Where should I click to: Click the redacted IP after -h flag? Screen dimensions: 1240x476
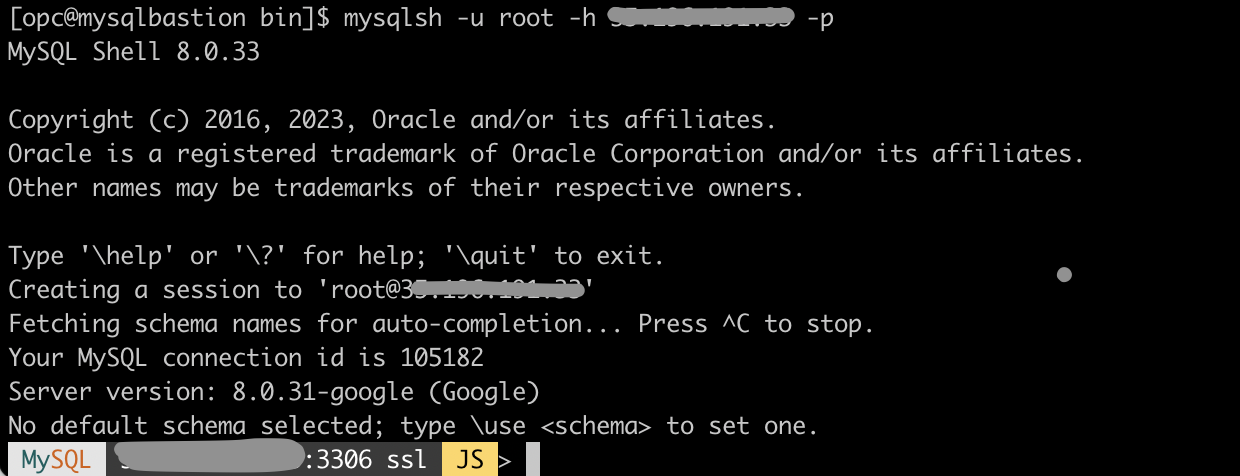(x=701, y=17)
